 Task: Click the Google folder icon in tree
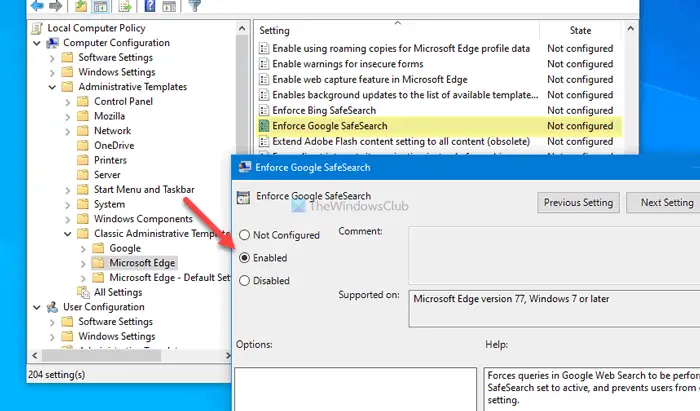(x=98, y=248)
